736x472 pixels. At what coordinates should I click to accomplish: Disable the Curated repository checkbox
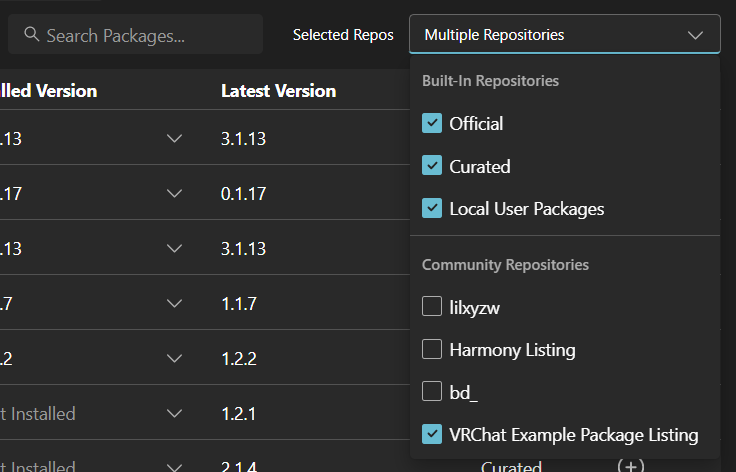point(432,166)
